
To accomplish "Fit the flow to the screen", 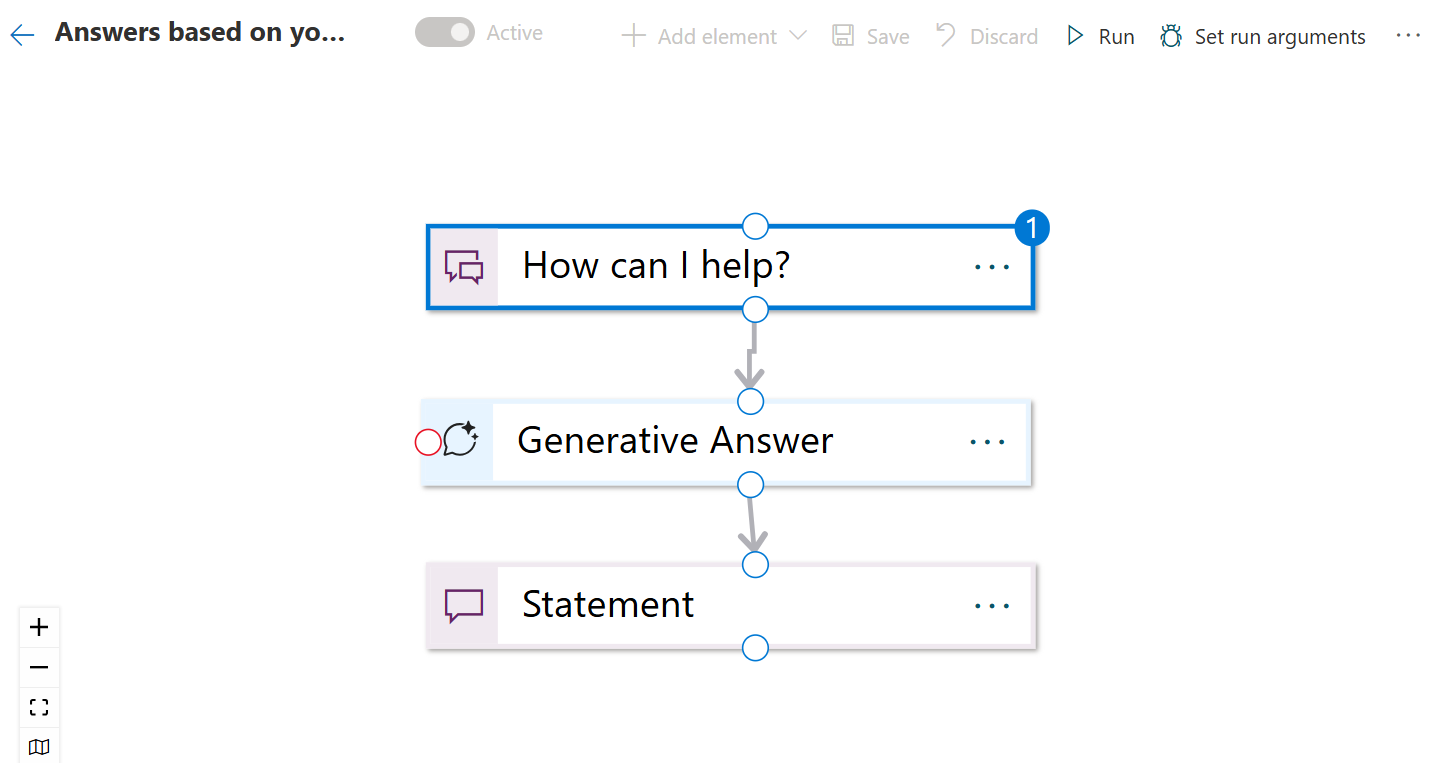I will (x=39, y=707).
